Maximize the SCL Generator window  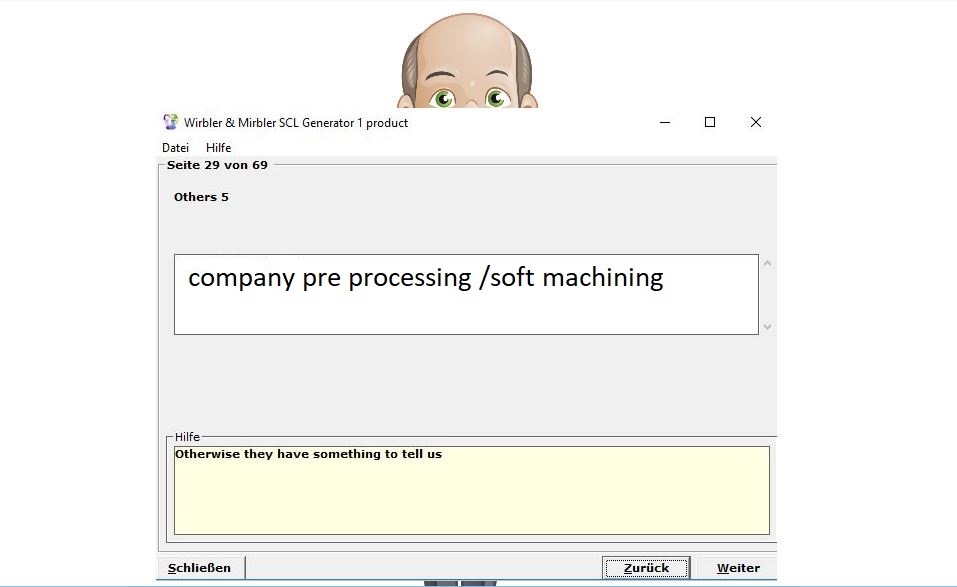point(710,122)
